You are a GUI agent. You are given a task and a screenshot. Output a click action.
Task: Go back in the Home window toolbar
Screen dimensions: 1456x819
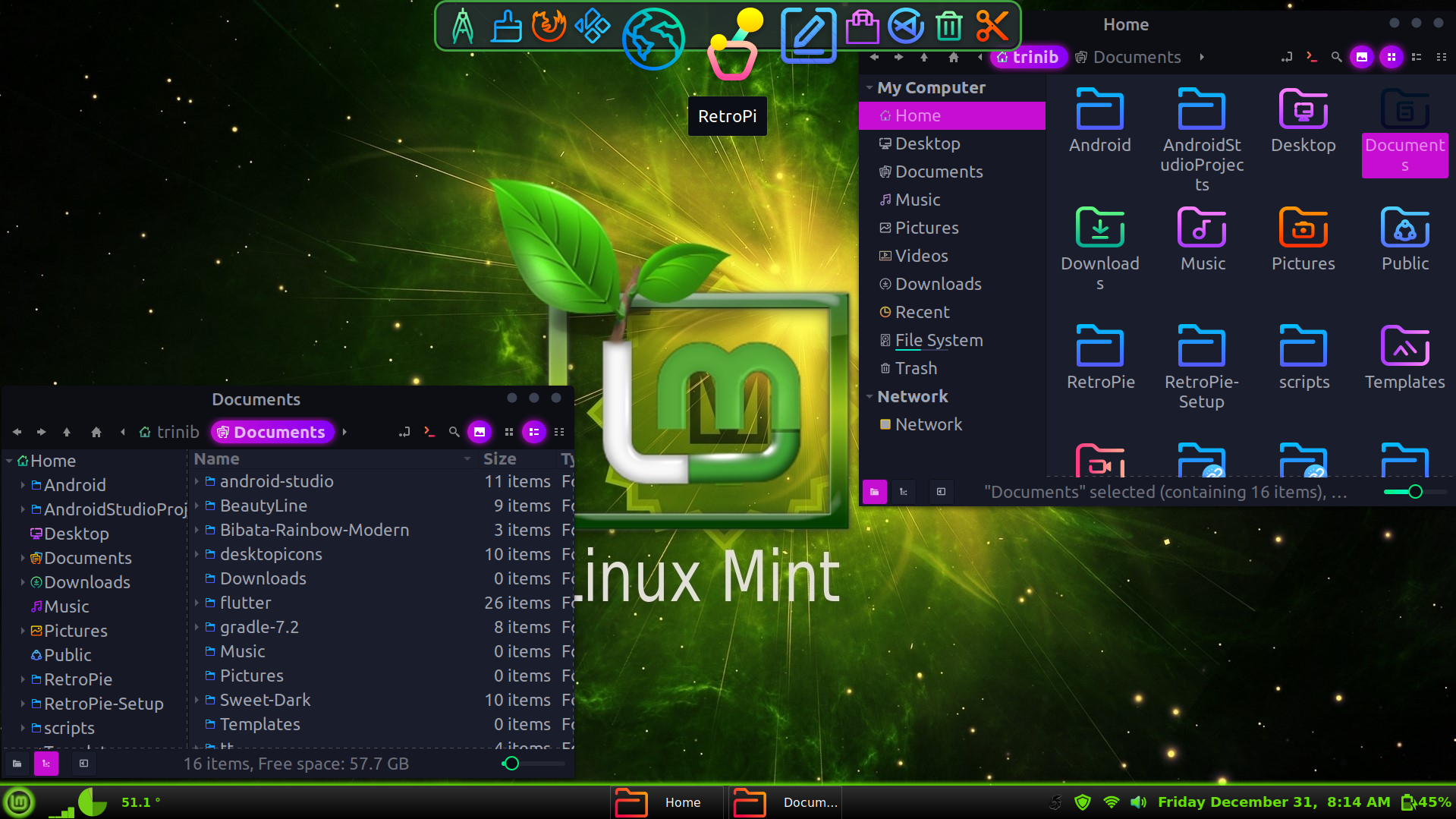pos(874,57)
